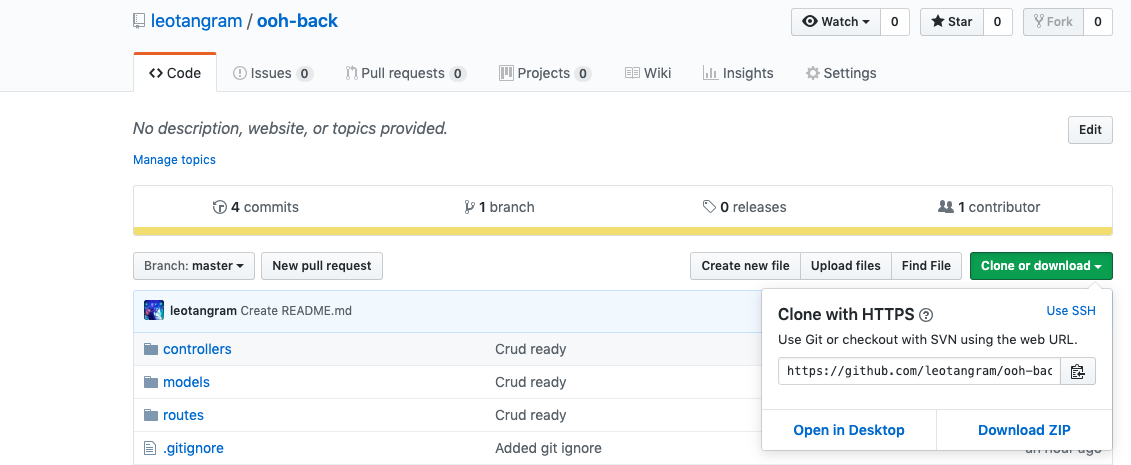Click Create new file button
1131x465 pixels.
click(x=745, y=266)
